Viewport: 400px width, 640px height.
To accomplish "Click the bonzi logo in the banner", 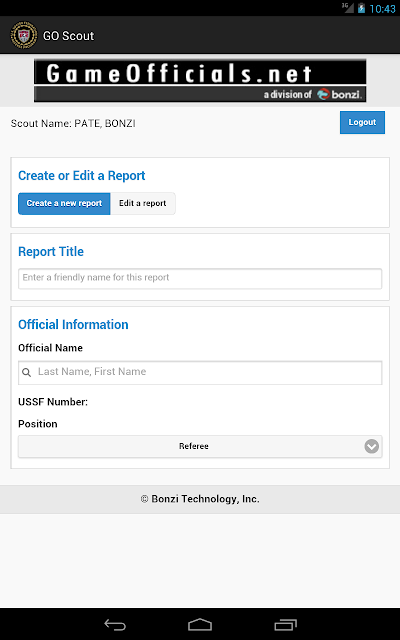I will point(340,94).
